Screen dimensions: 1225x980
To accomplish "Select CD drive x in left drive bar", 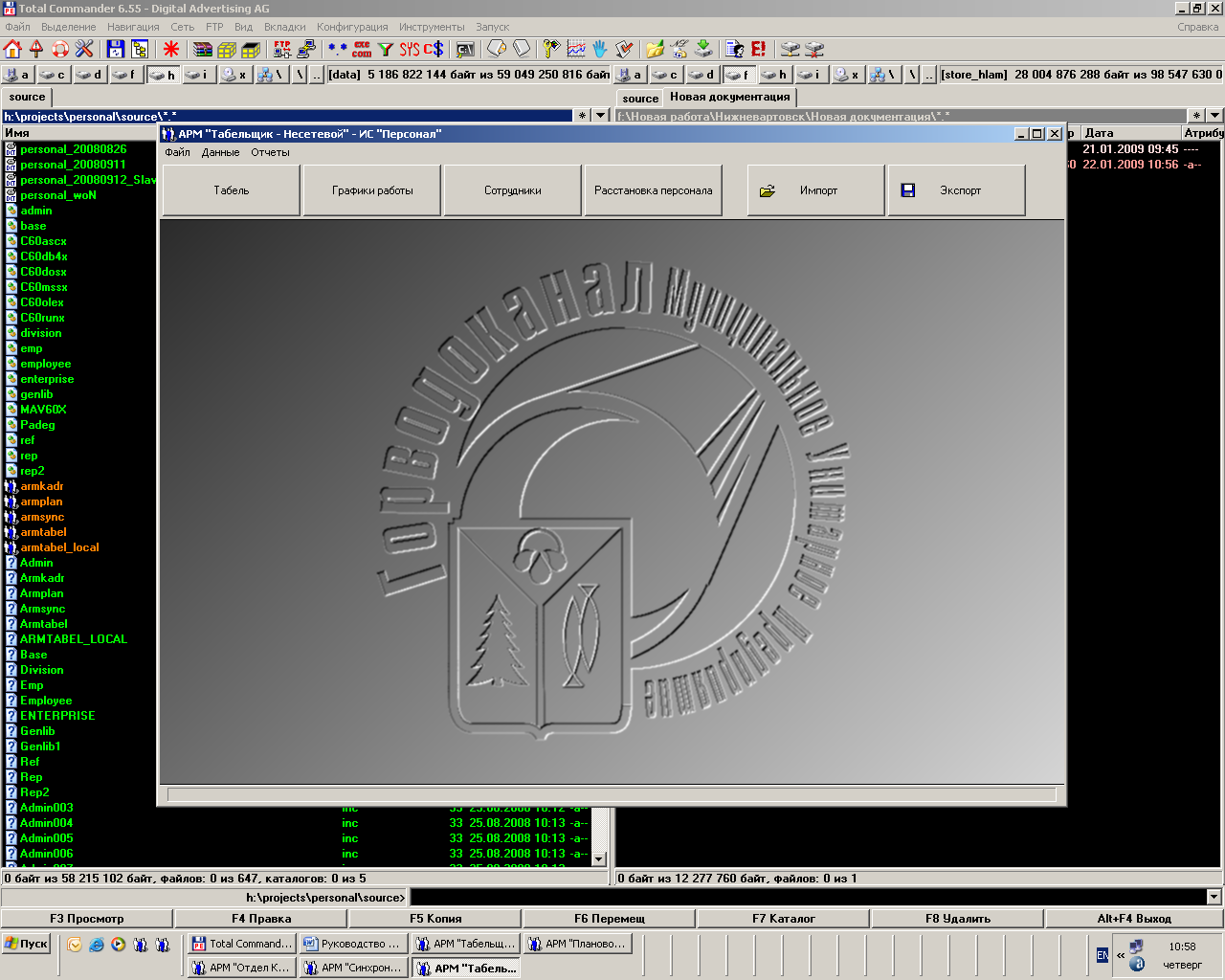I will pyautogui.click(x=235, y=74).
